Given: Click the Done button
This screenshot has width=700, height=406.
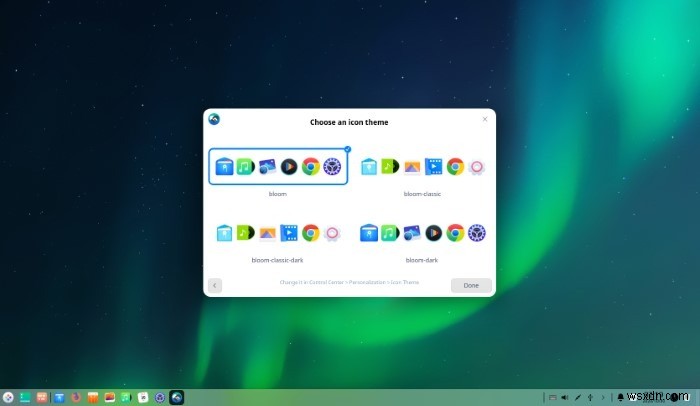Looking at the screenshot, I should (x=471, y=285).
